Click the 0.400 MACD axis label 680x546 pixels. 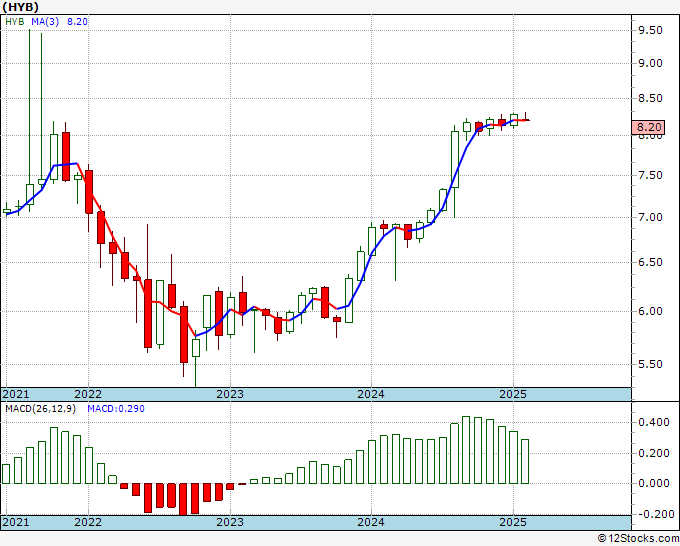(x=654, y=422)
